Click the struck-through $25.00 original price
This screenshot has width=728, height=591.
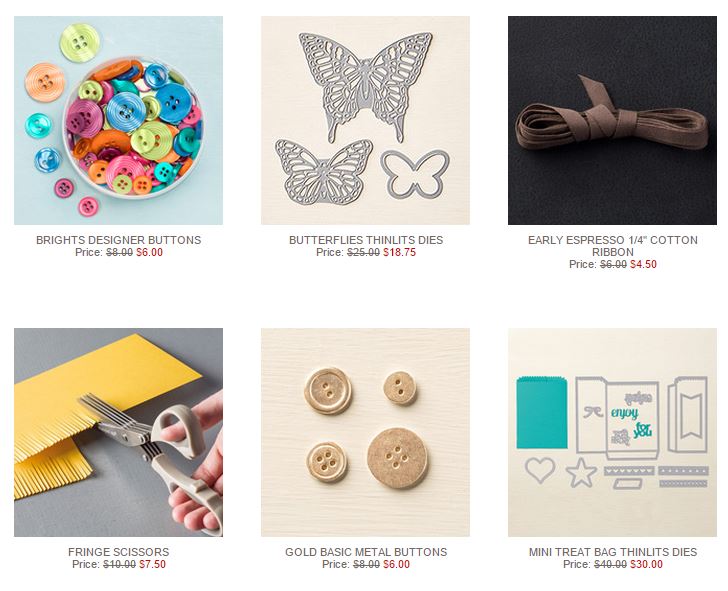coord(364,253)
